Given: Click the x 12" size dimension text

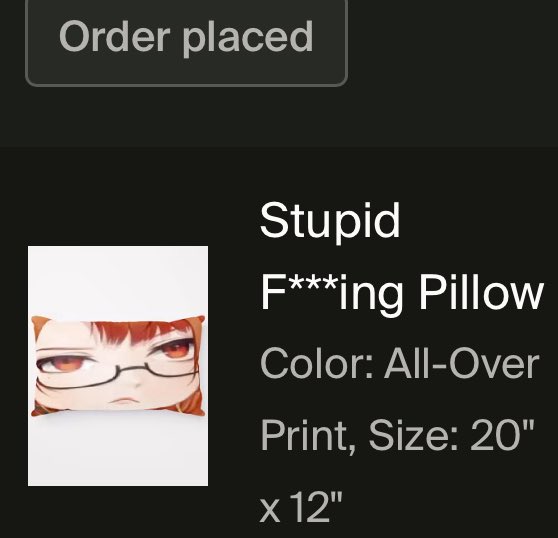Looking at the screenshot, I should (x=301, y=506).
